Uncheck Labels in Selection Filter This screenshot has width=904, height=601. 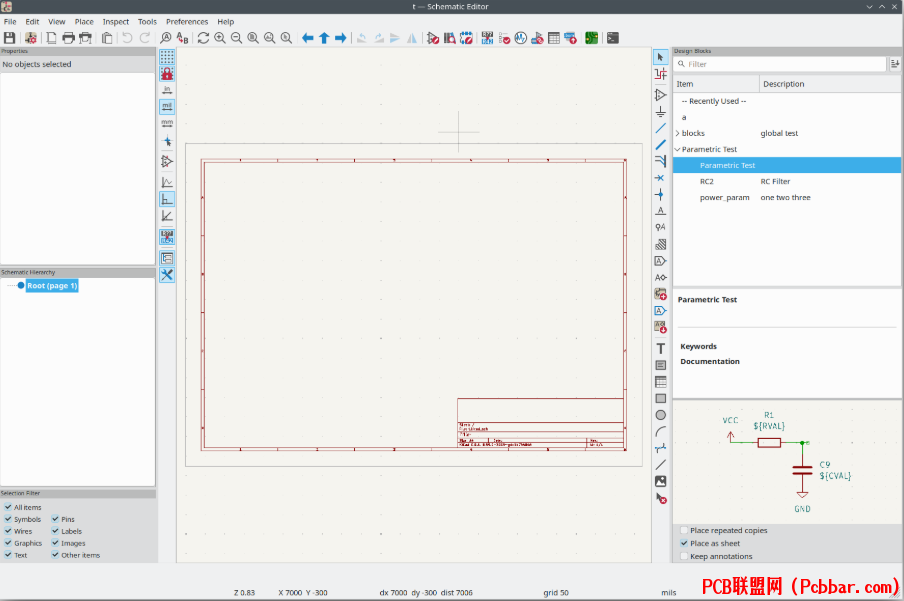(x=55, y=531)
